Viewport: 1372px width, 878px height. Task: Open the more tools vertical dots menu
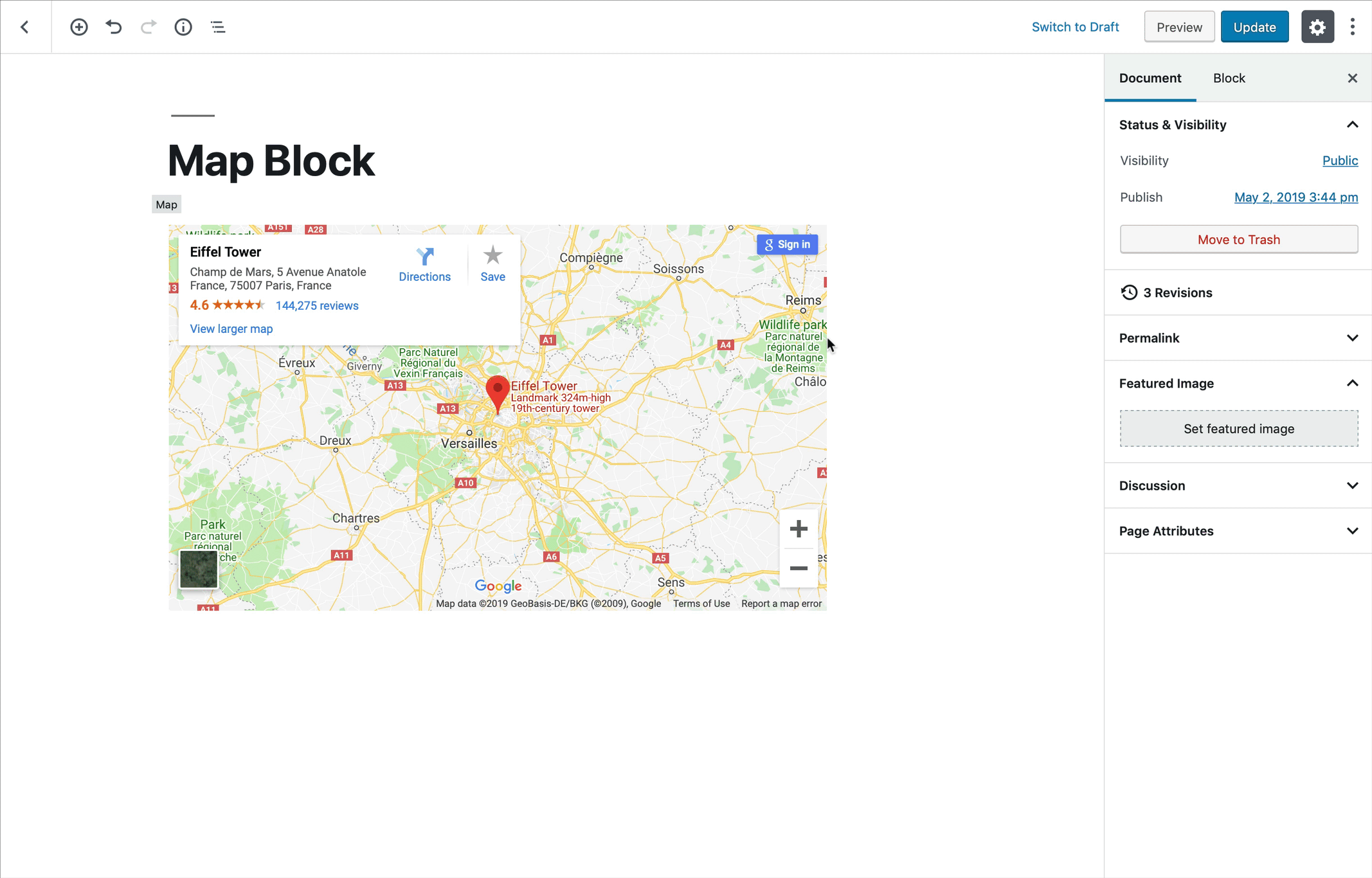pos(1353,27)
